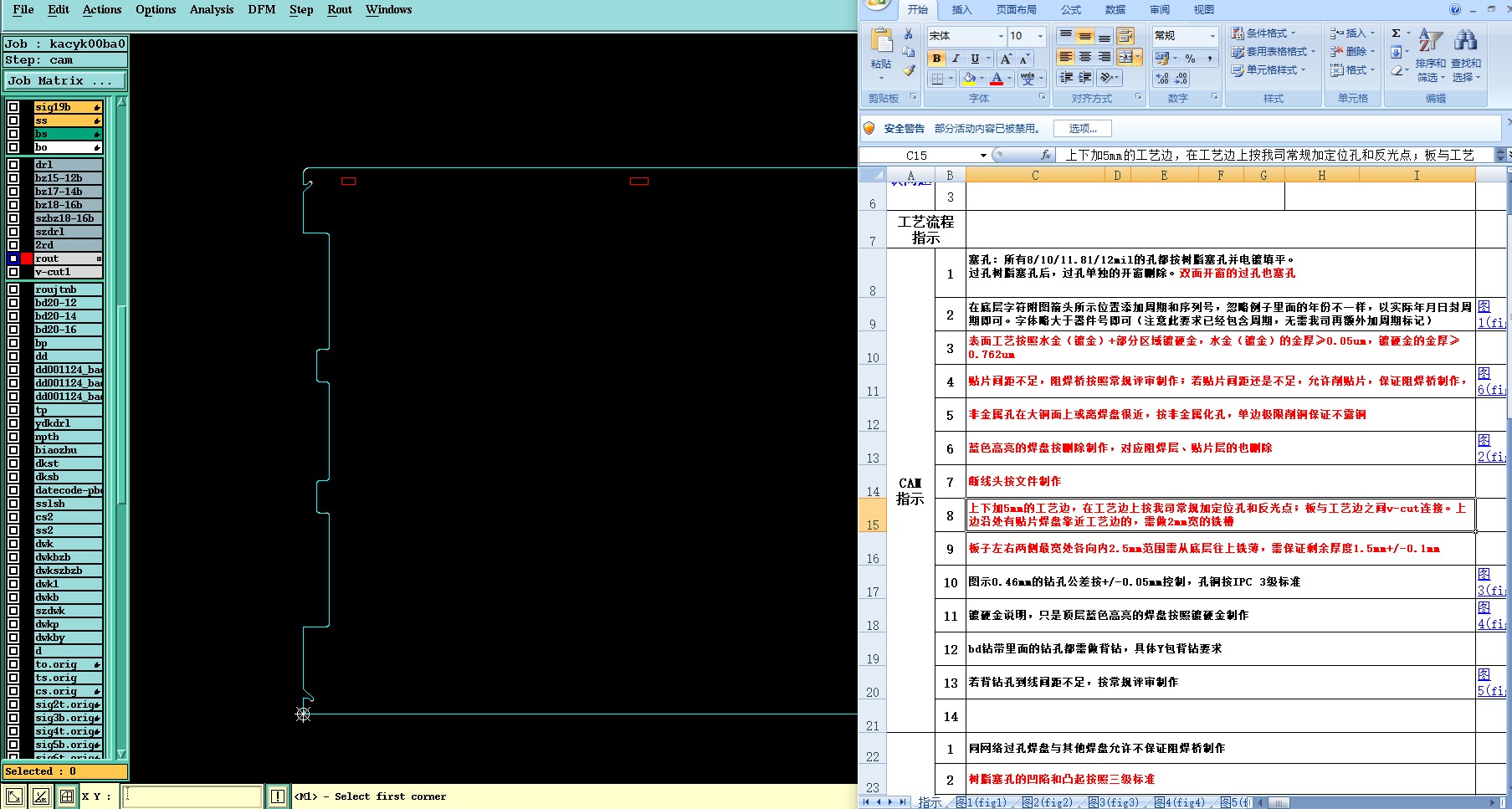Viewport: 1512px width, 809px height.
Task: Click the X Y coordinate input field
Action: 192,796
